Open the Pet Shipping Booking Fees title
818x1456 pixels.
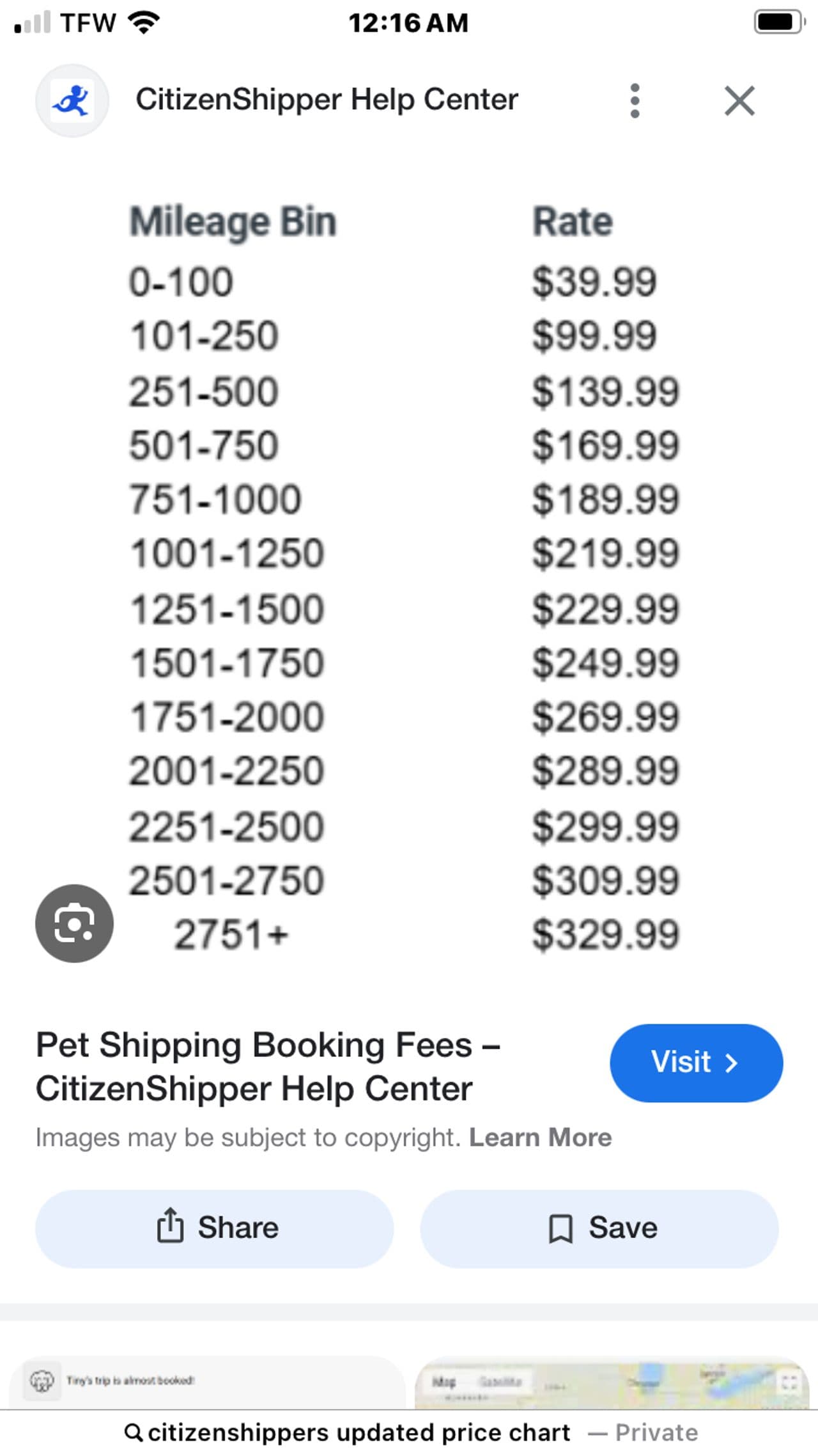coord(268,1066)
